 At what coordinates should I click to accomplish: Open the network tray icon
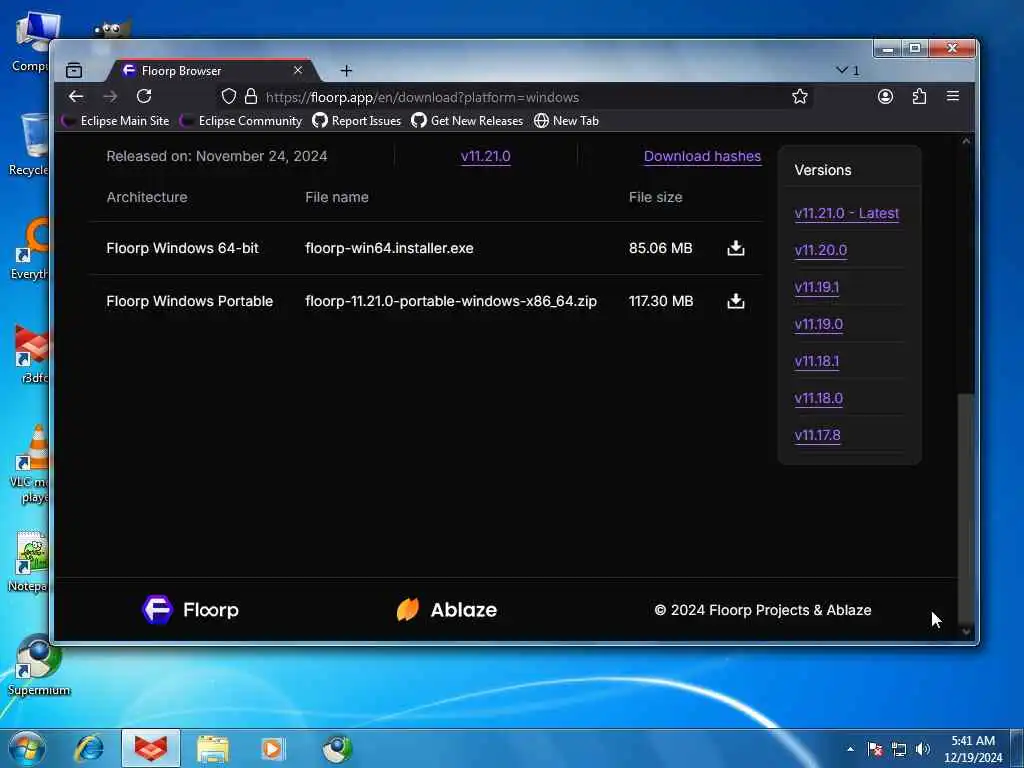(x=899, y=749)
